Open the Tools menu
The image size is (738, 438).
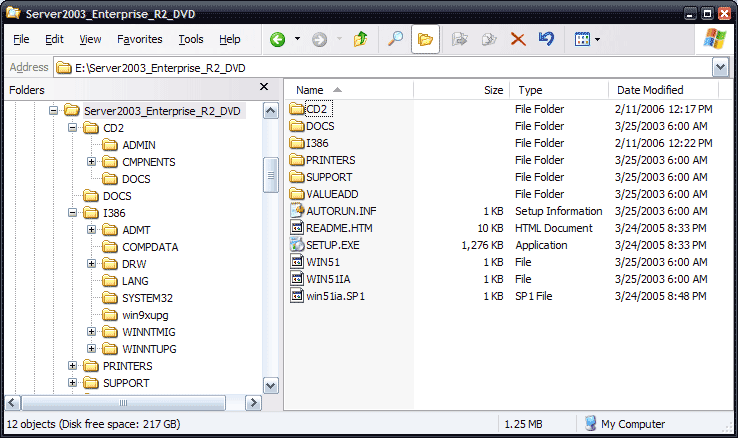point(190,40)
